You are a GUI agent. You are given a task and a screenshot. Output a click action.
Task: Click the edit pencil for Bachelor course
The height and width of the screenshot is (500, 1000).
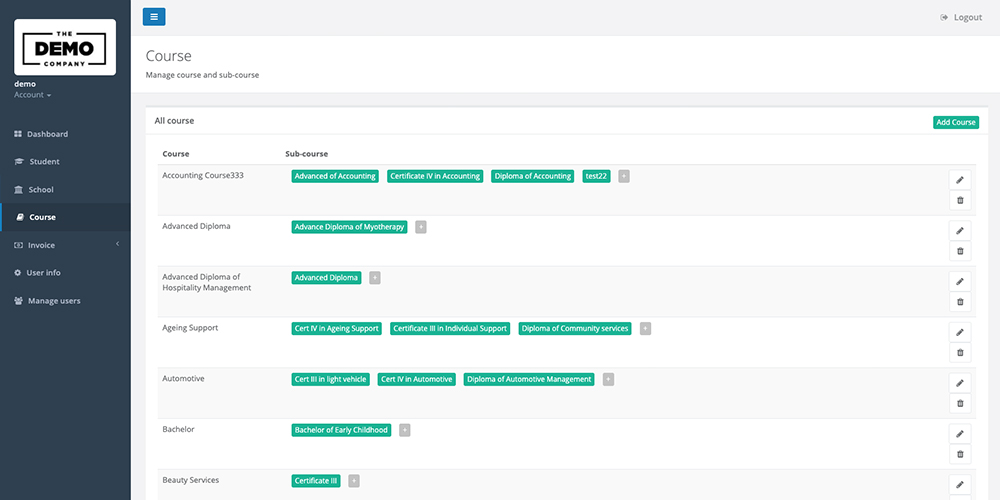(960, 434)
